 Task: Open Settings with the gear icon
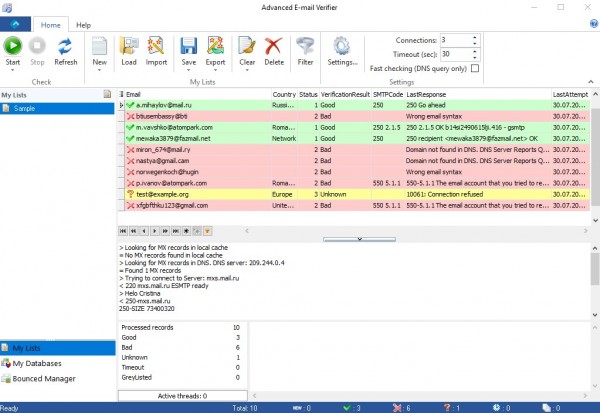click(342, 46)
